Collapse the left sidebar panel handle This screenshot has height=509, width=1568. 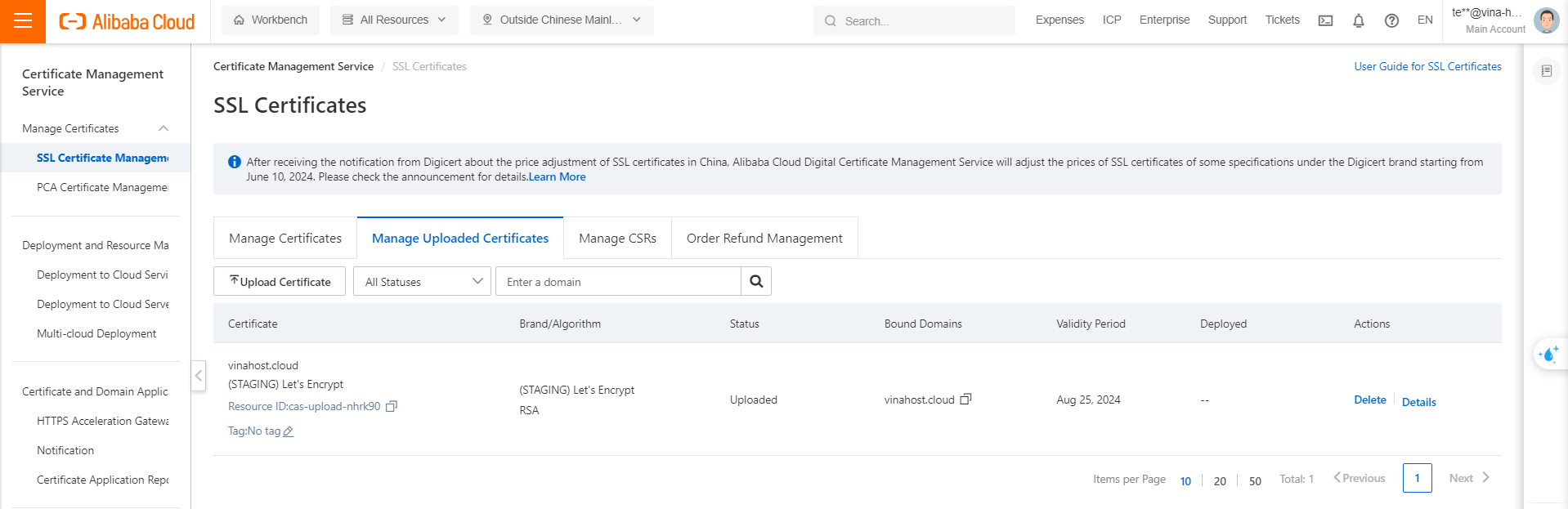[x=199, y=376]
